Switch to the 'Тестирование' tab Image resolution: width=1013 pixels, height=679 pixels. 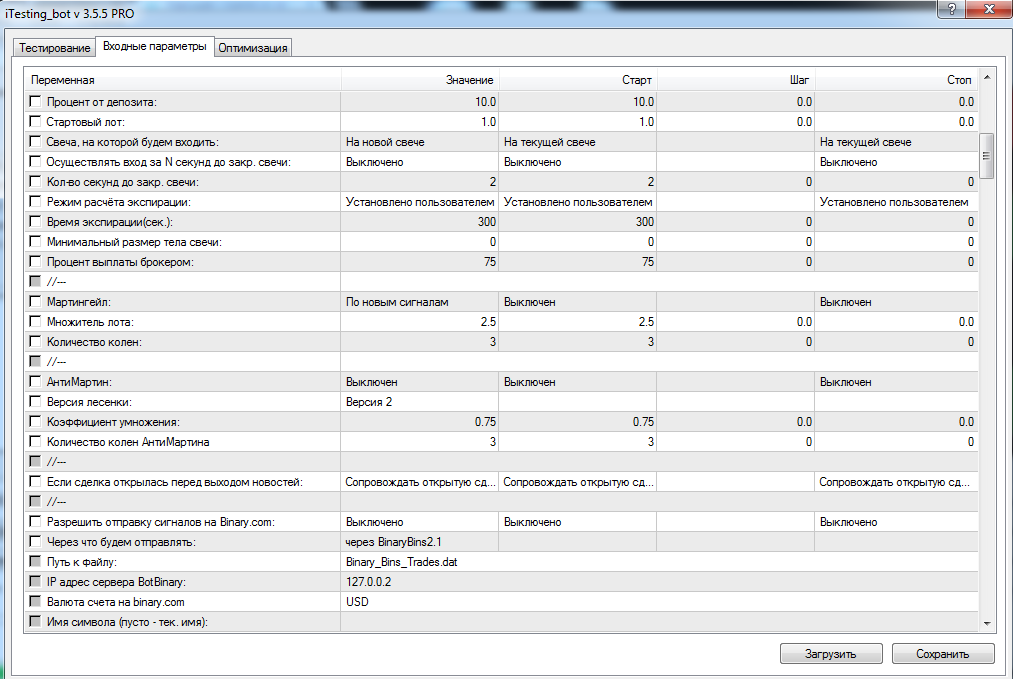coord(54,48)
